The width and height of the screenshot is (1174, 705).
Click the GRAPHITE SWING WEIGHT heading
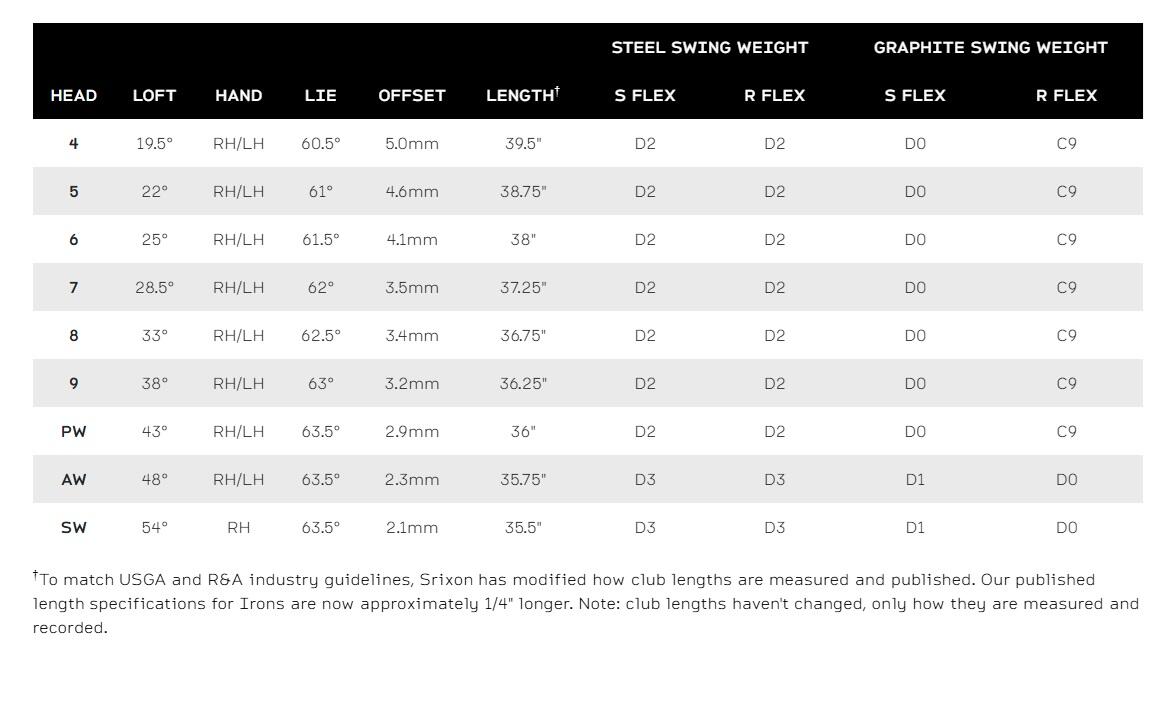[991, 48]
